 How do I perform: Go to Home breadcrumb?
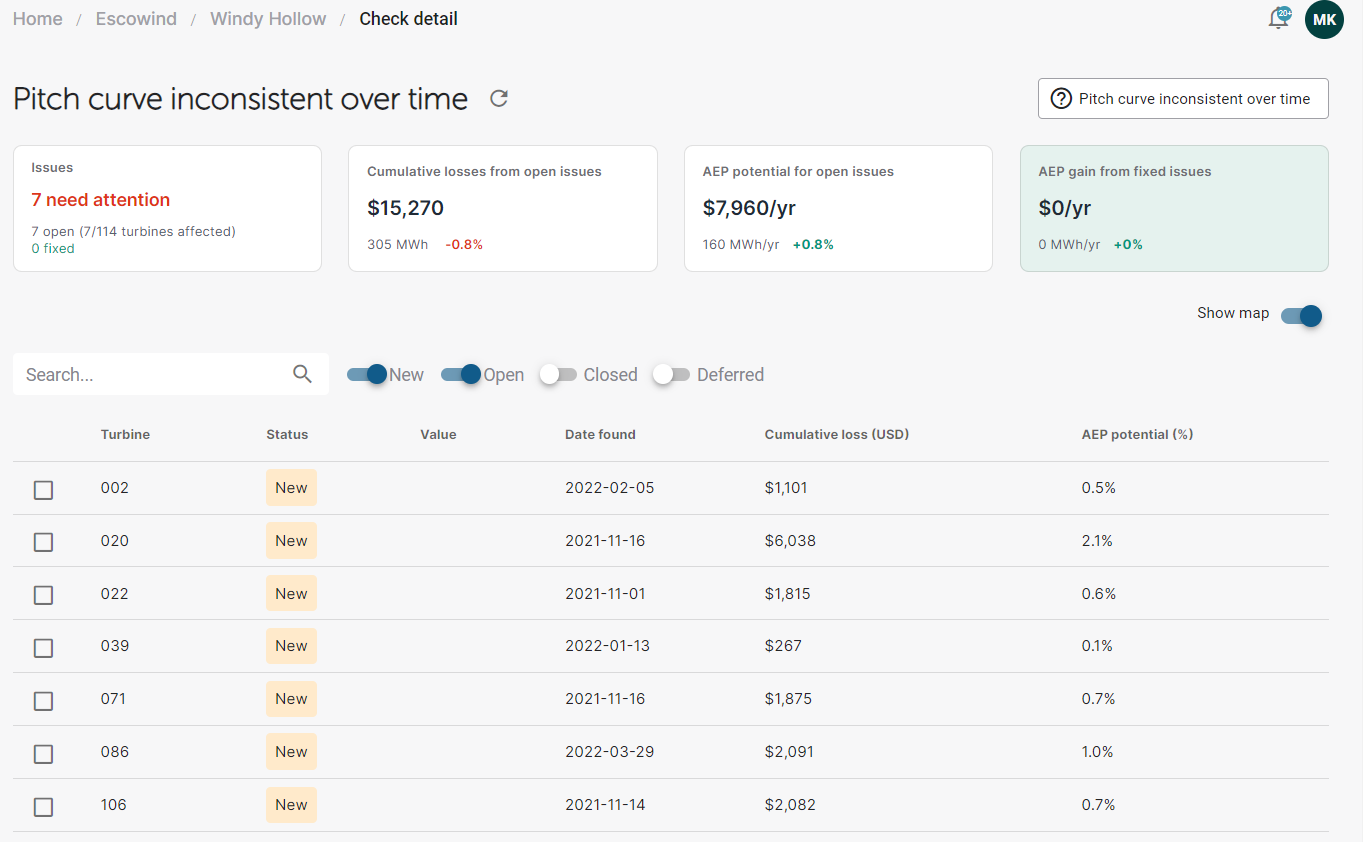(x=38, y=19)
